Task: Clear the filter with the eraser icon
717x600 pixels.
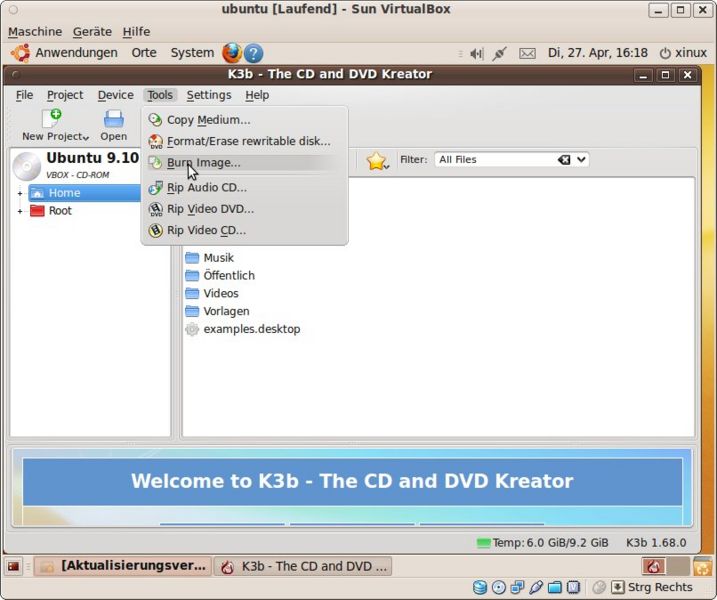Action: 564,159
